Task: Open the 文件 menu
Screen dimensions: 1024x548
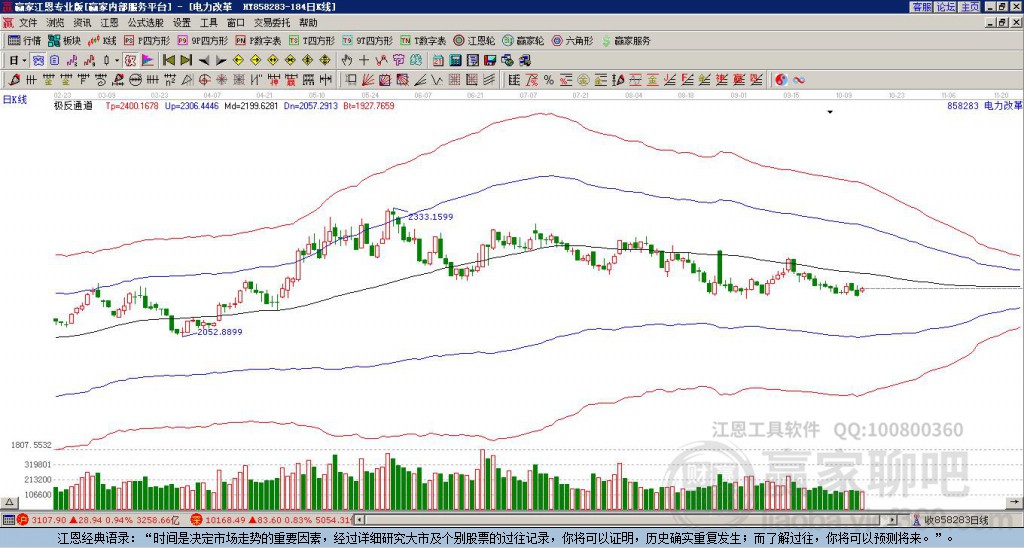Action: click(x=28, y=23)
